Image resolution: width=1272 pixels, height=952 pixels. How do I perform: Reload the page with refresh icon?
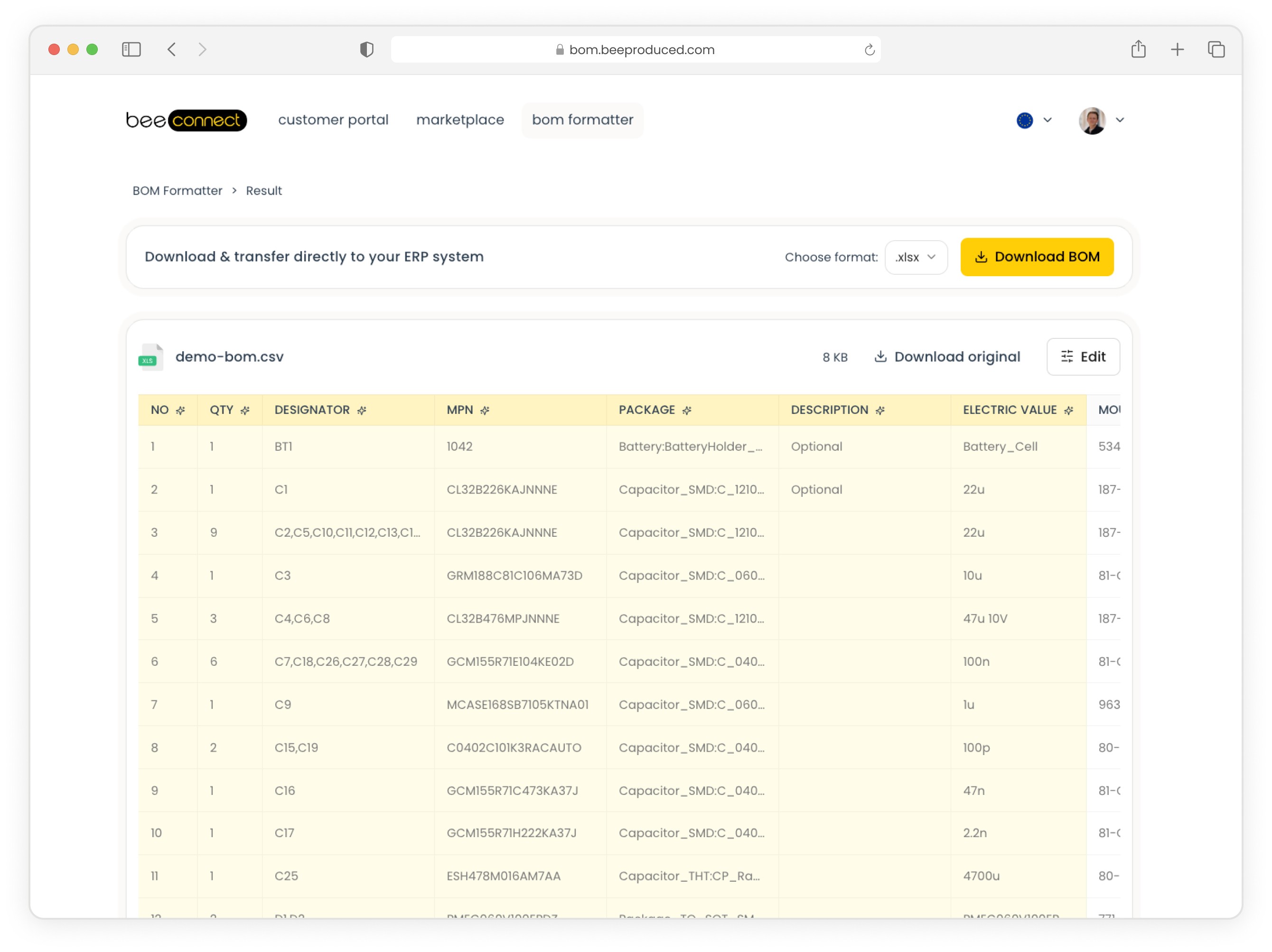pyautogui.click(x=869, y=50)
